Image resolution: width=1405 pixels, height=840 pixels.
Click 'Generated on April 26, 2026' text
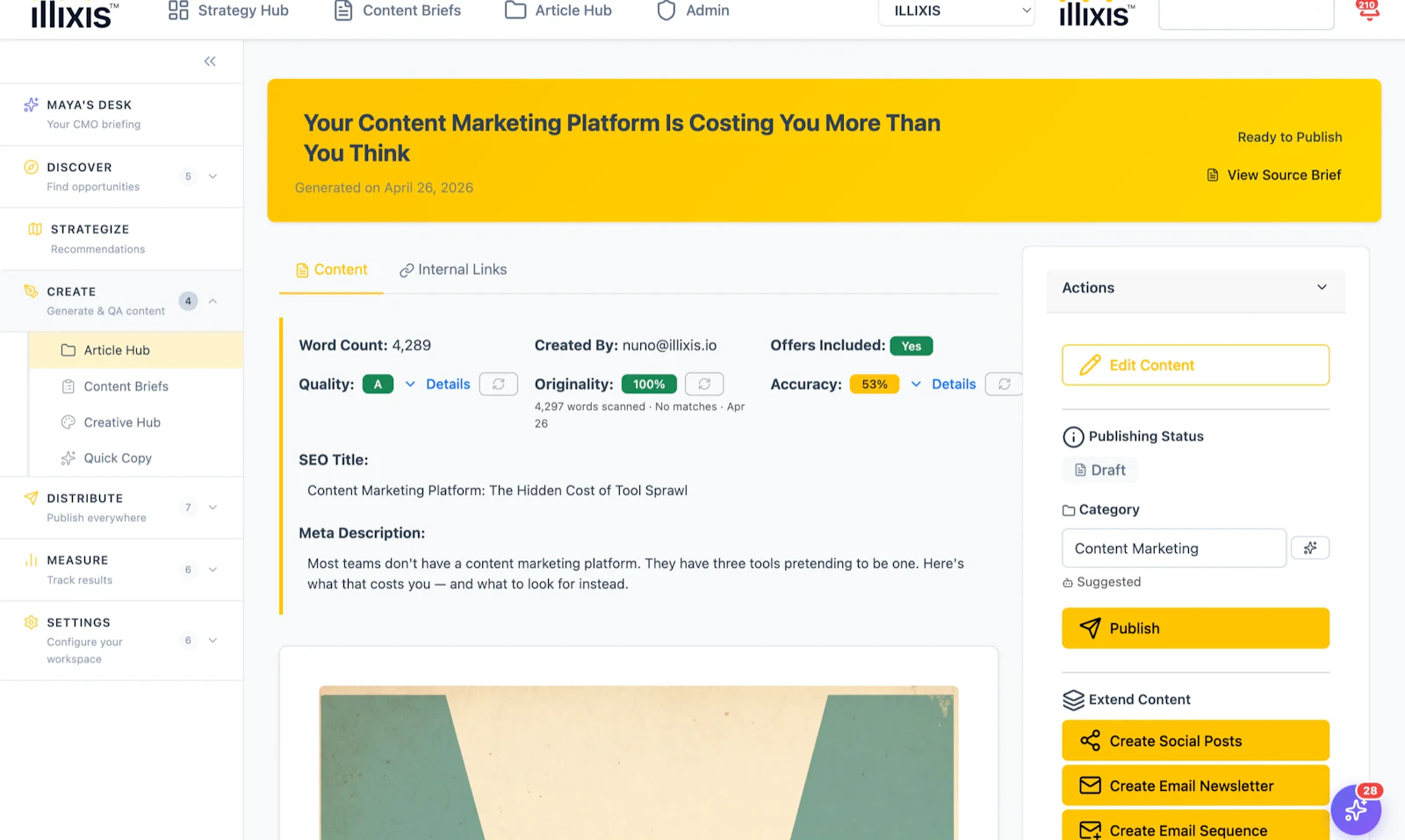384,188
